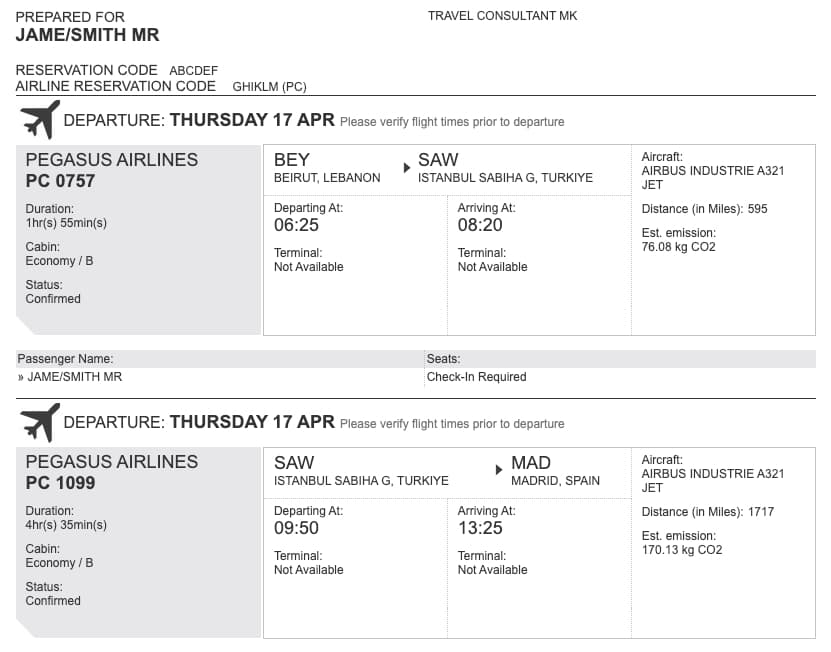This screenshot has width=831, height=652.
Task: Click the airplane icon beside the second departure heading
Action: tap(40, 422)
